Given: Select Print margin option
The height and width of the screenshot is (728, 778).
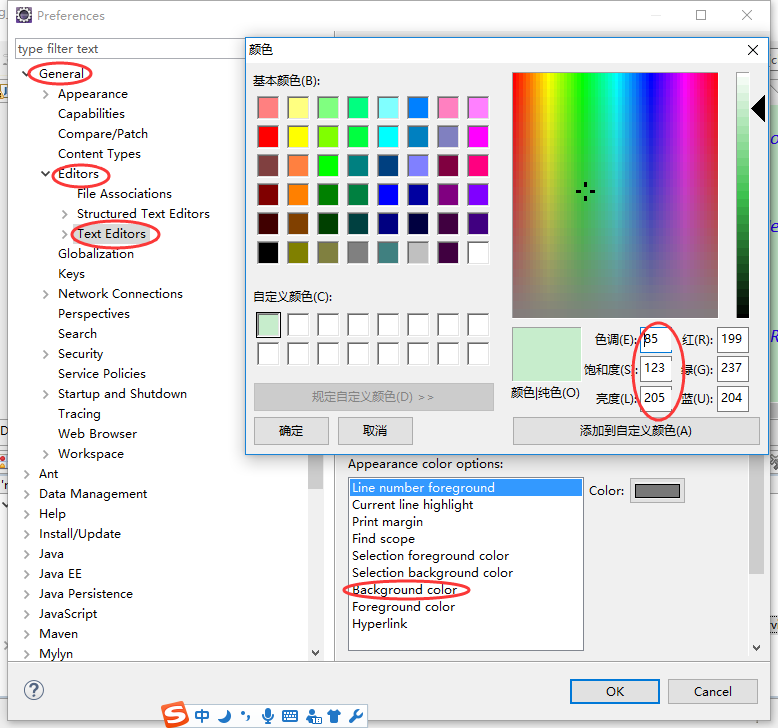Looking at the screenshot, I should [x=387, y=522].
